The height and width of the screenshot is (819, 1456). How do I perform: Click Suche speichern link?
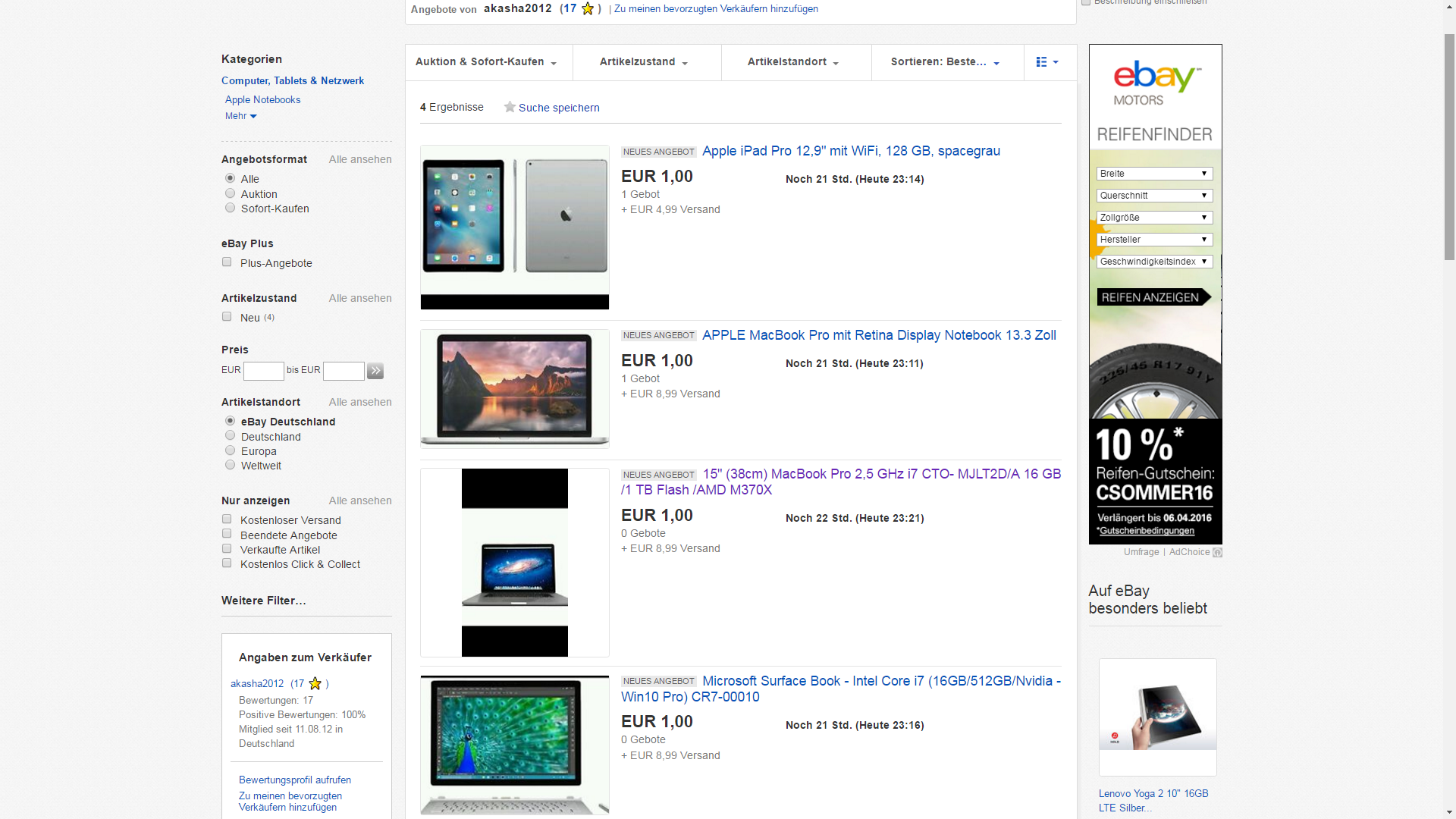click(x=559, y=108)
